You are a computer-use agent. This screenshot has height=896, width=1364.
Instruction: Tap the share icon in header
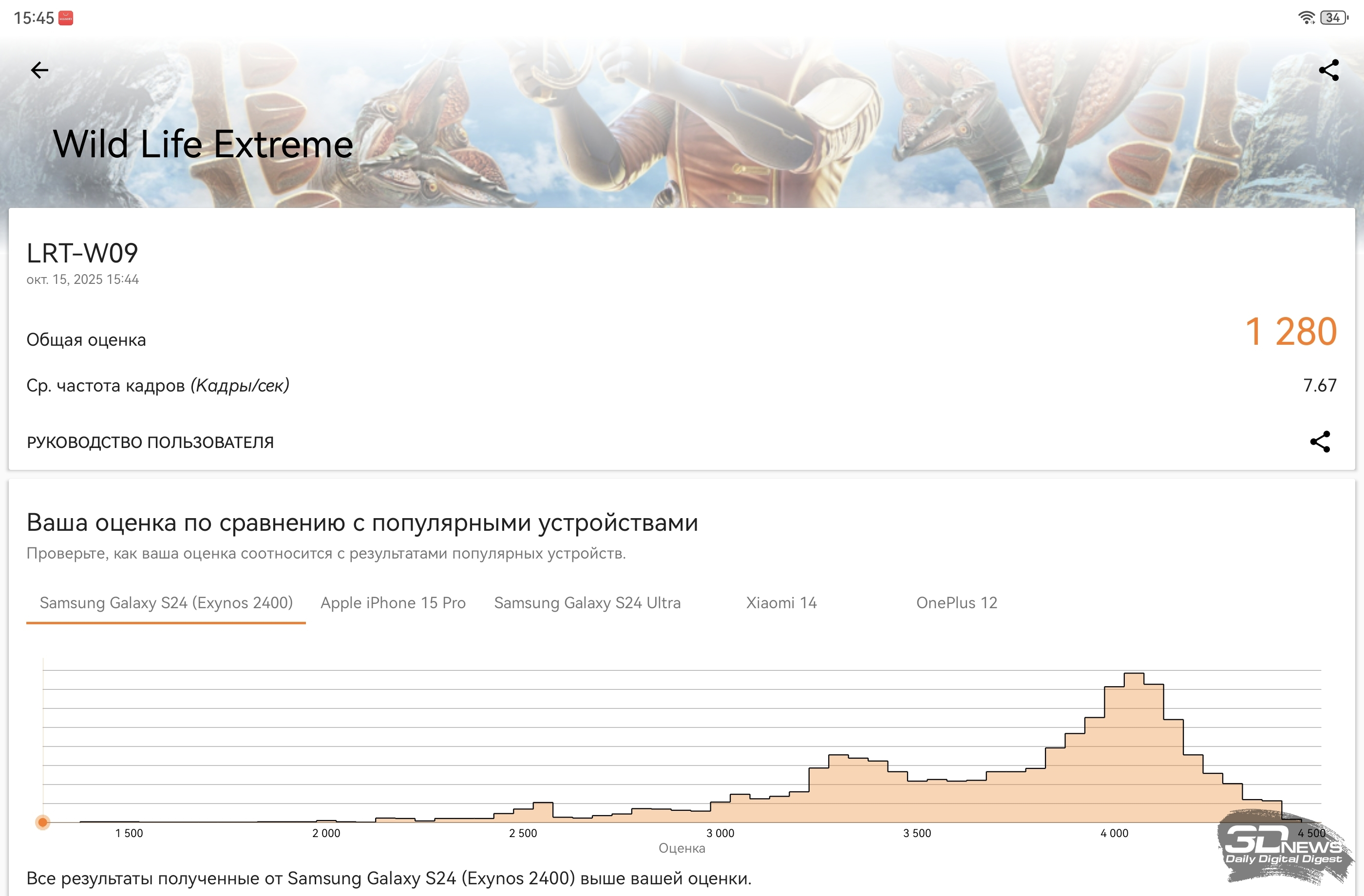pyautogui.click(x=1328, y=70)
